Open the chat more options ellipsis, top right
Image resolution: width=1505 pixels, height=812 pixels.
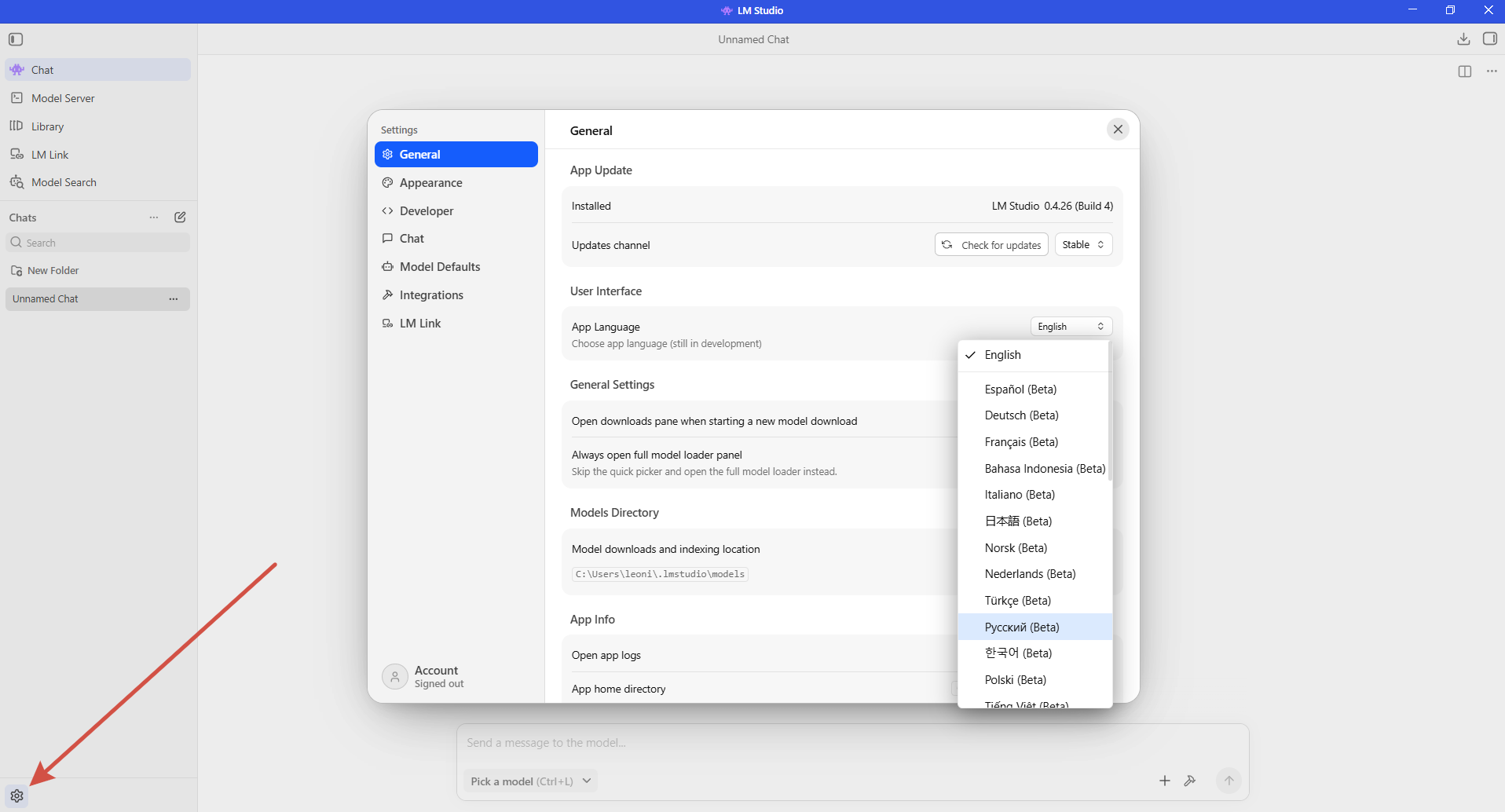pos(1492,71)
